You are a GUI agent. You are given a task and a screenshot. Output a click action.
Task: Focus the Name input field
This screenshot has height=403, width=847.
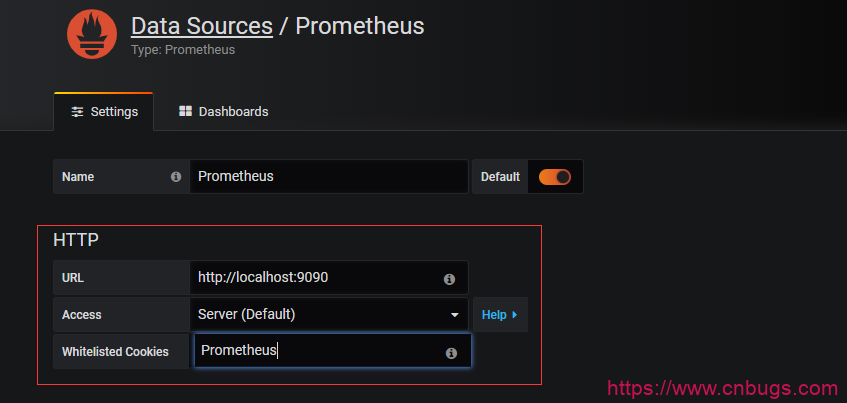click(x=328, y=176)
